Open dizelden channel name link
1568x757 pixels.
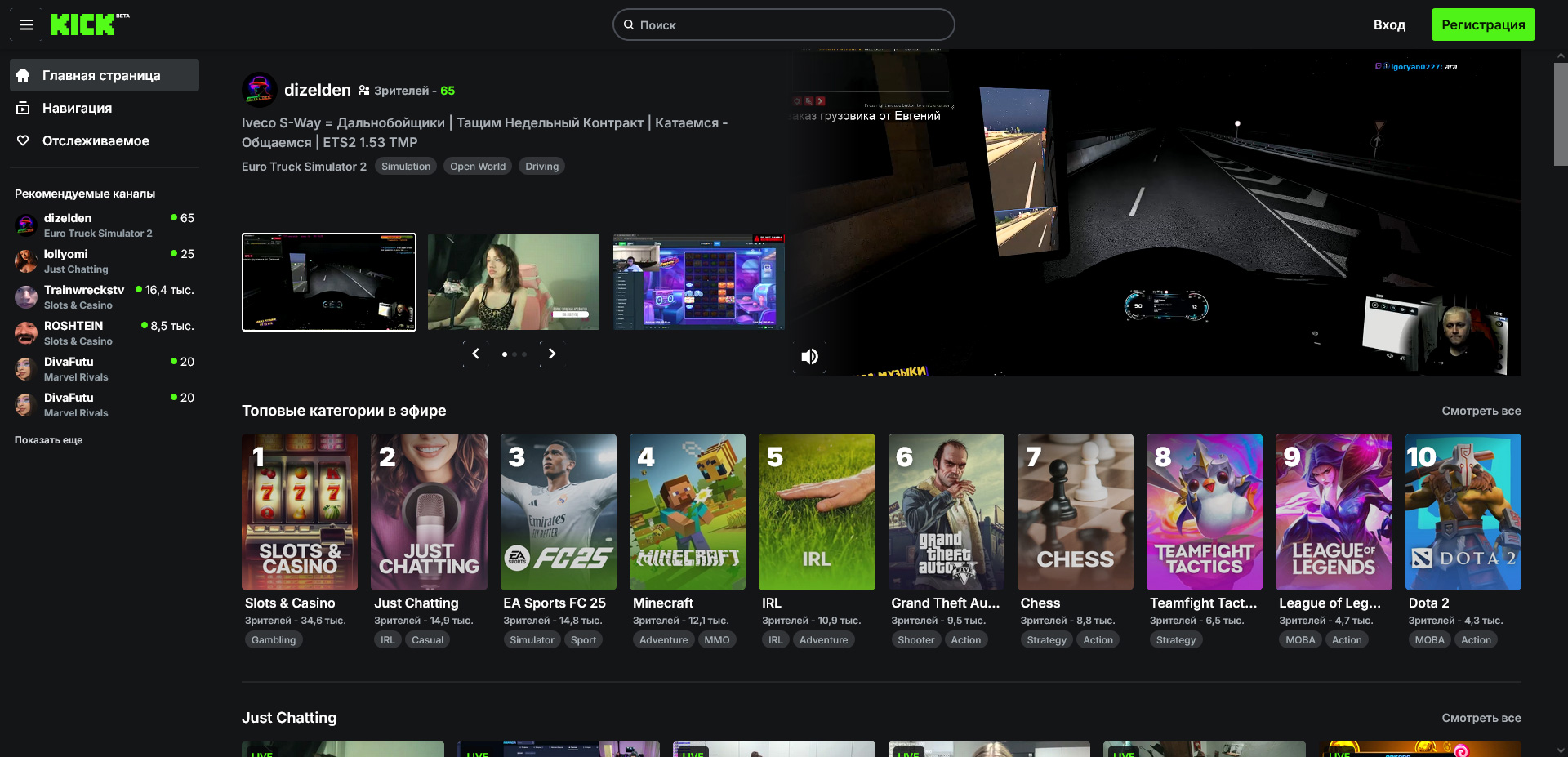pos(317,90)
